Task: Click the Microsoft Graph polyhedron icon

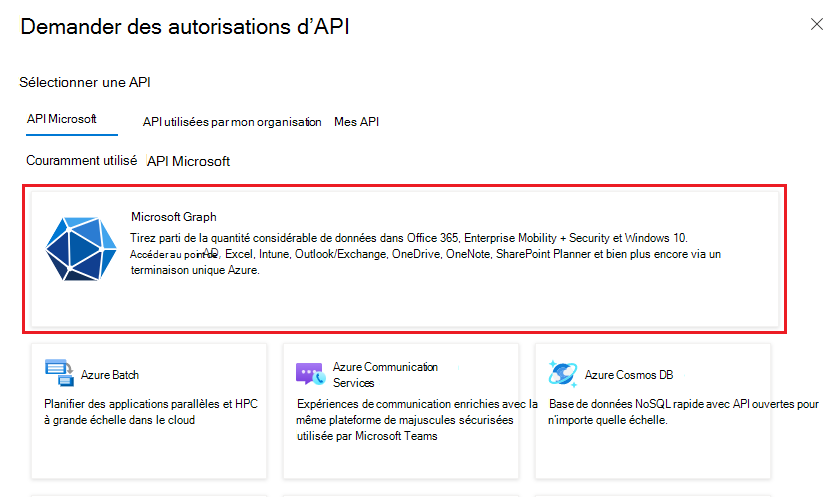Action: [81, 248]
